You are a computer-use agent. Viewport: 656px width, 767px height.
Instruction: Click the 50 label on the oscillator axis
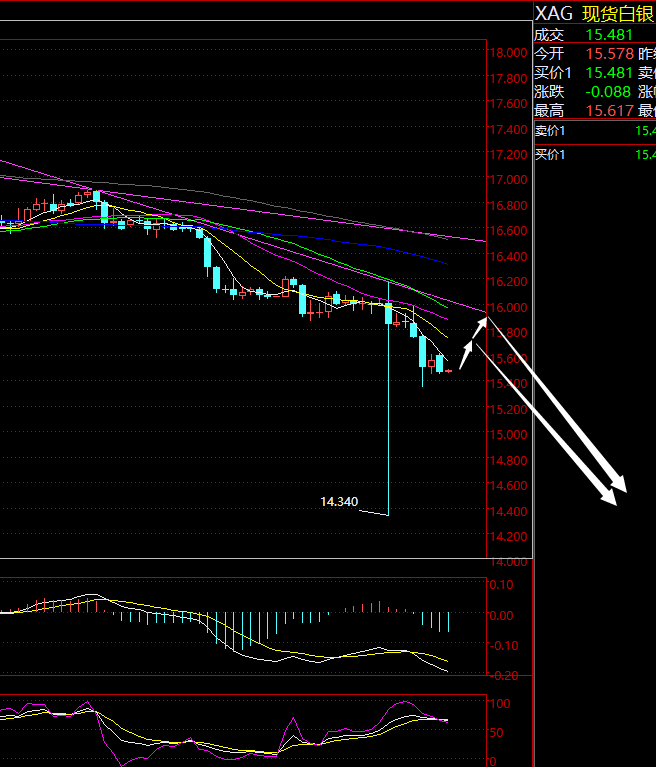[497, 733]
